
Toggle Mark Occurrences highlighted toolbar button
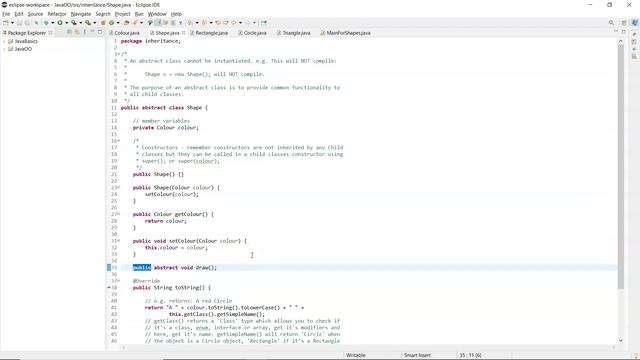[158, 23]
